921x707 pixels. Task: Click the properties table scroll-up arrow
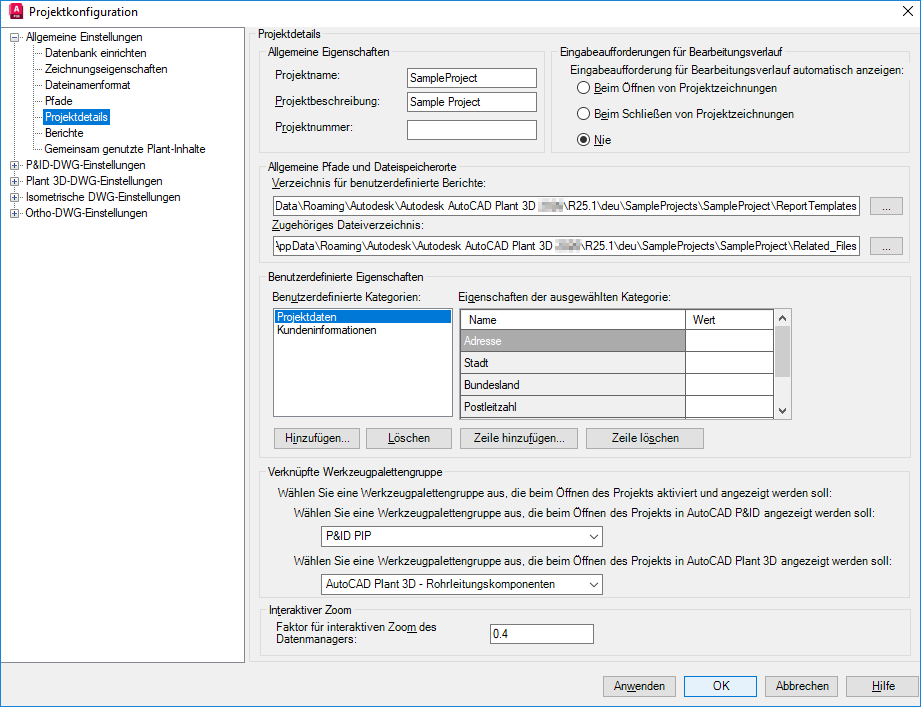pyautogui.click(x=782, y=318)
